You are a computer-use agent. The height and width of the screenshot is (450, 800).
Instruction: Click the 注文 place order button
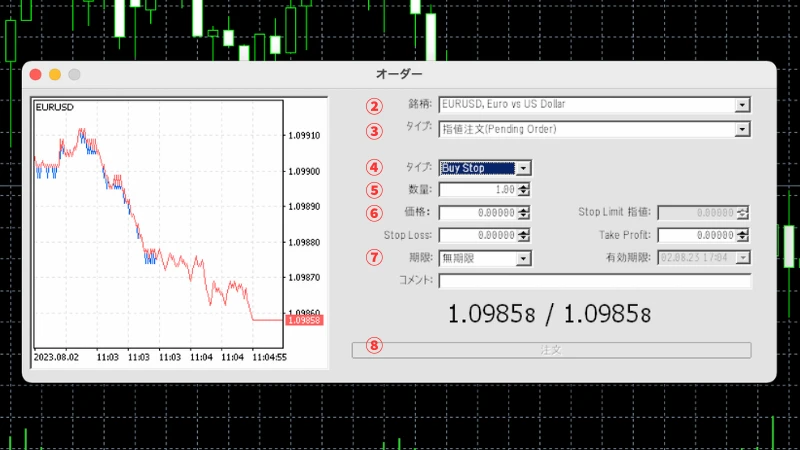coord(551,350)
